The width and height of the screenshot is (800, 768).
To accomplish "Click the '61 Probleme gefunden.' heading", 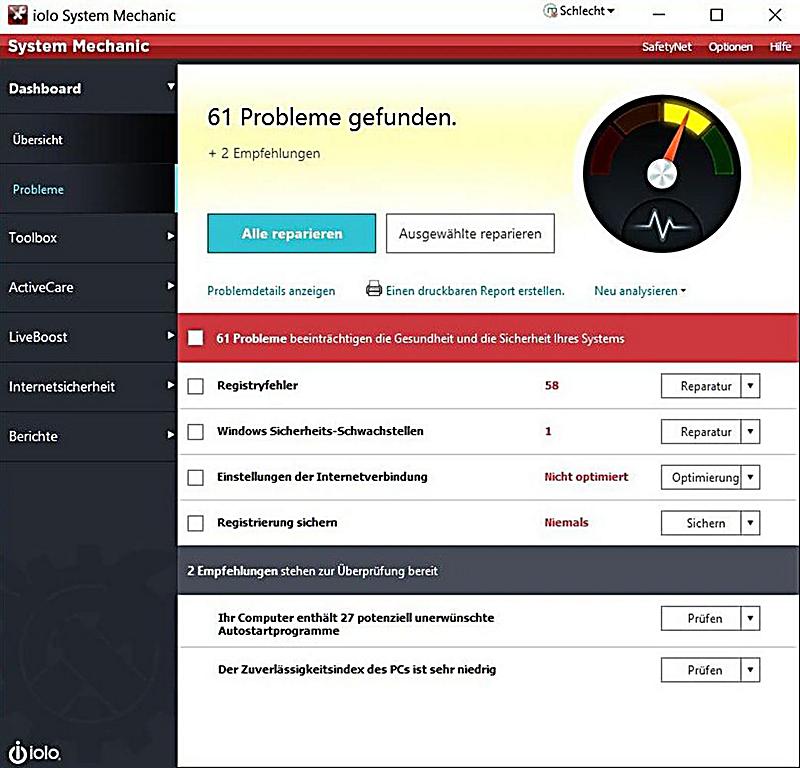I will 332,117.
